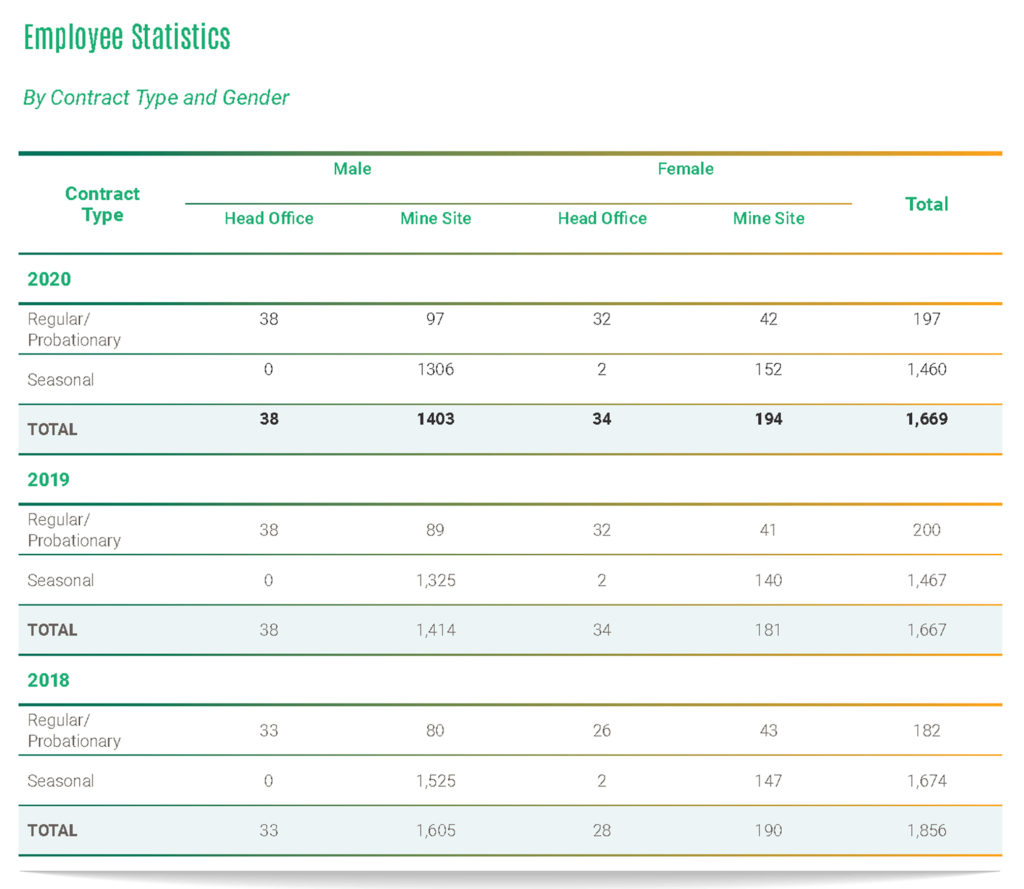The height and width of the screenshot is (889, 1024).
Task: Click the Contract Type column header
Action: (102, 204)
